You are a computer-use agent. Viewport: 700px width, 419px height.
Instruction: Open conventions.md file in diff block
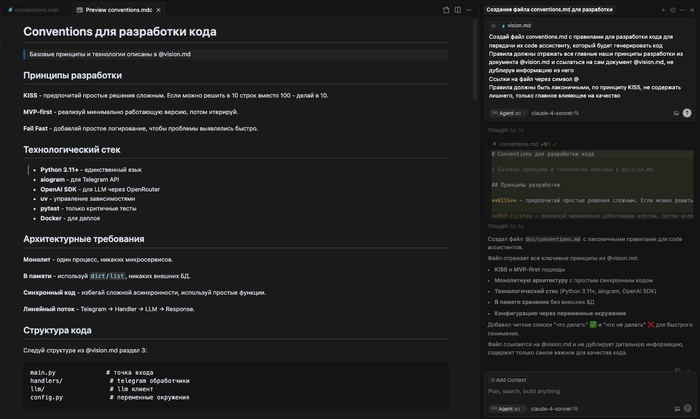(518, 144)
